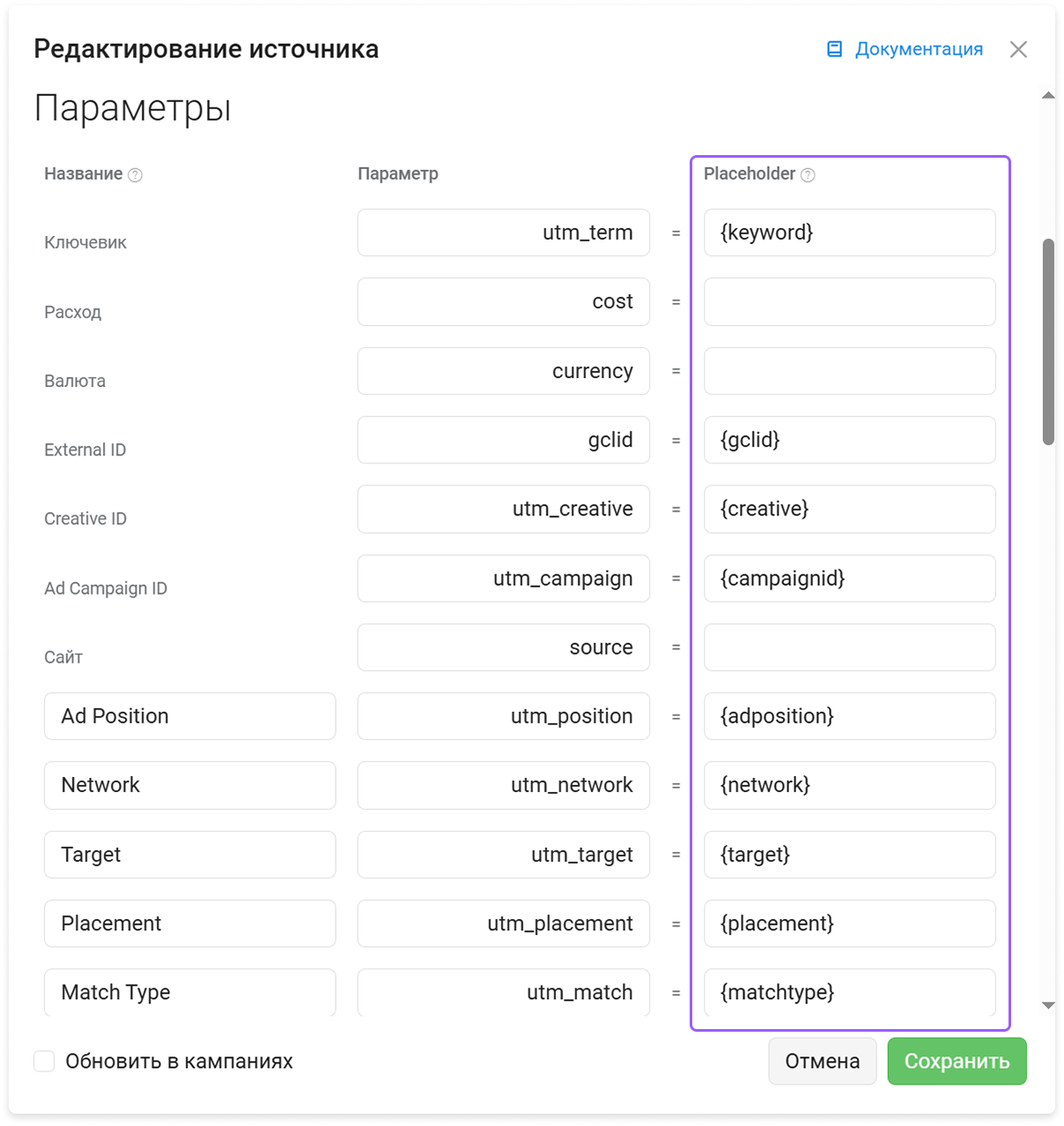The image size is (1064, 1126).
Task: Focus the empty cost placeholder field
Action: pos(850,302)
